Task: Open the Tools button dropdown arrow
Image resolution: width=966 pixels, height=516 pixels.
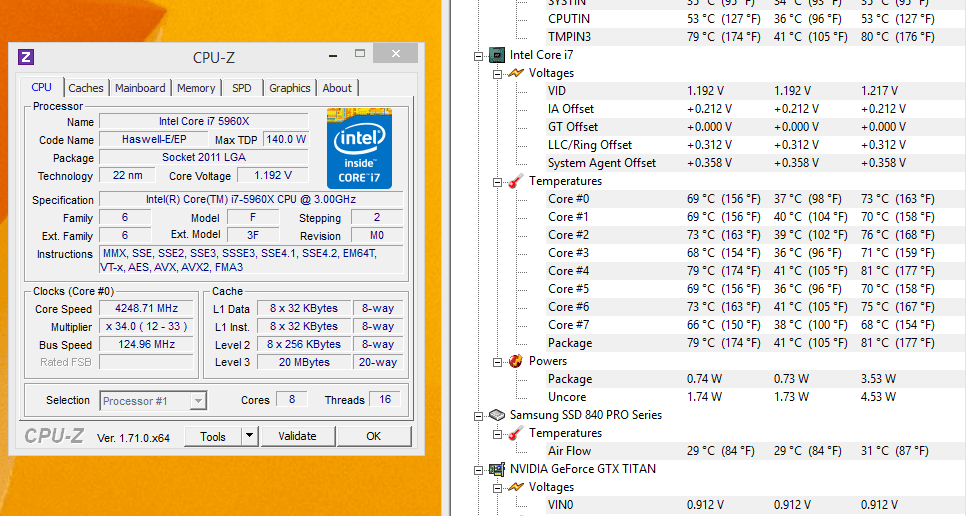Action: coord(249,436)
